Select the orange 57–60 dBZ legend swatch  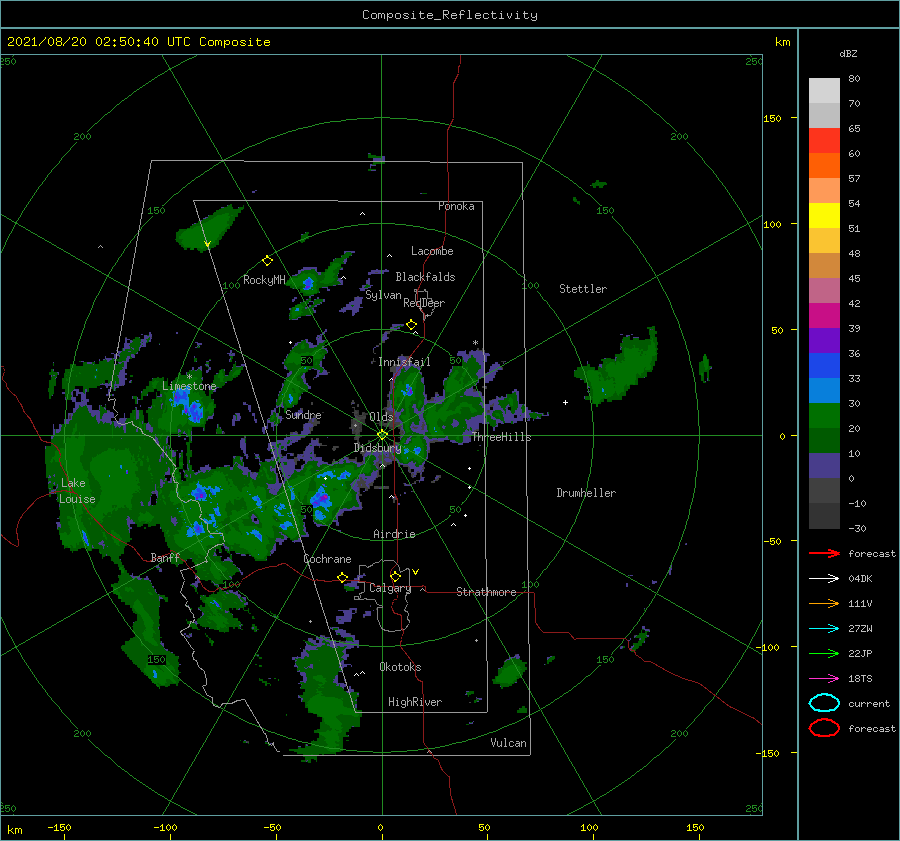coord(824,165)
